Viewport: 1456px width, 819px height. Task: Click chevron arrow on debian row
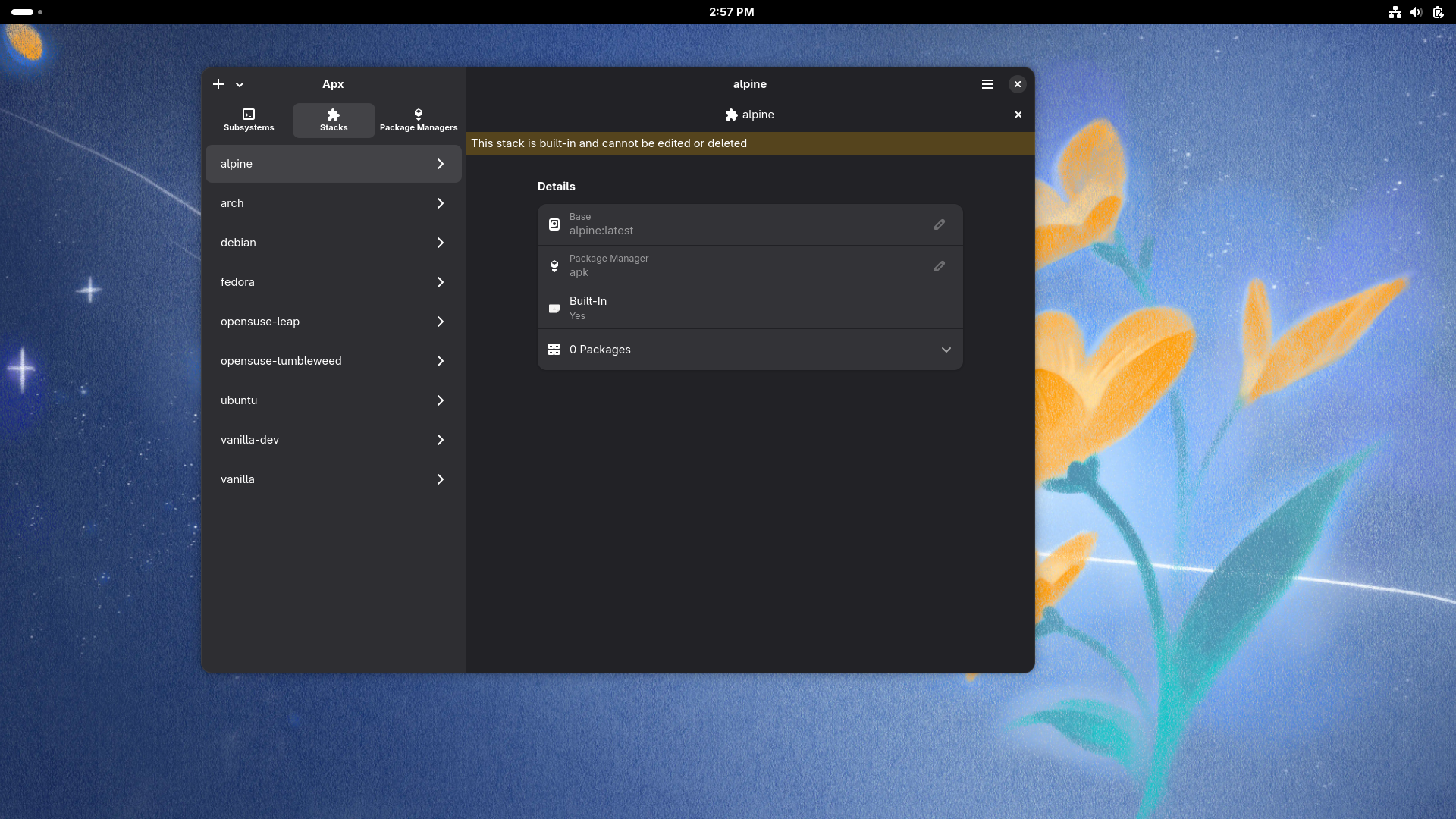(x=441, y=243)
